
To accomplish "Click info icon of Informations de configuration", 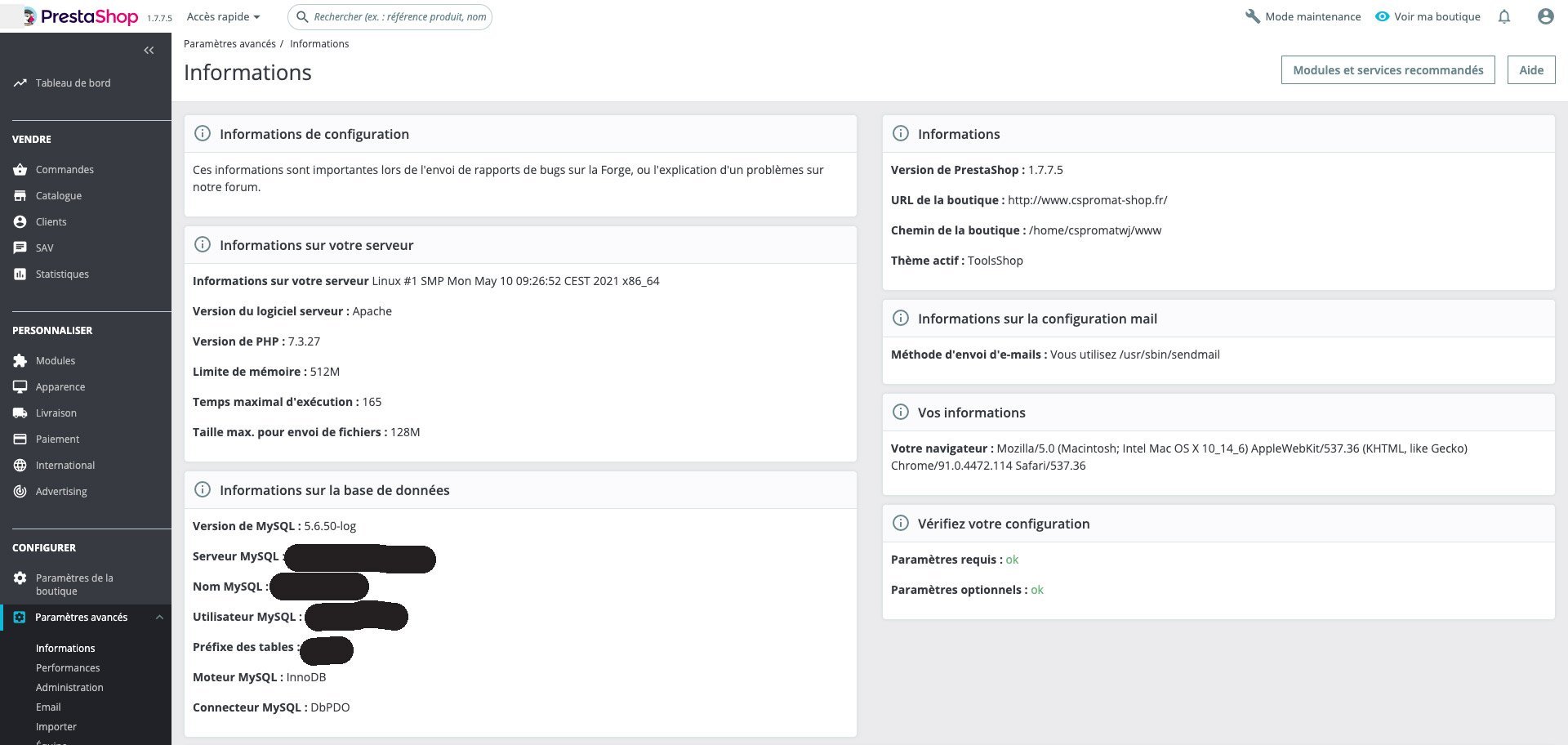I will pyautogui.click(x=203, y=133).
